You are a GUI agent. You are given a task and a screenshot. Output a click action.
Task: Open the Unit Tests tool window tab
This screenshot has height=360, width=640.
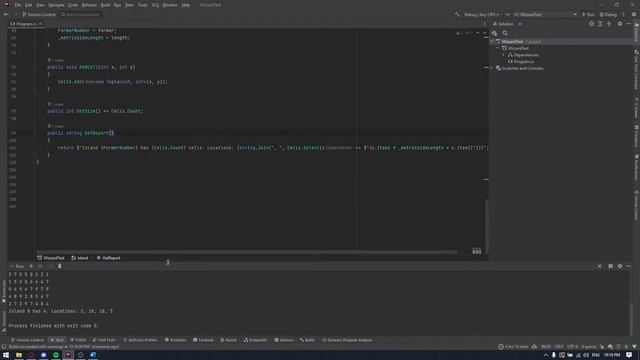click(x=104, y=340)
